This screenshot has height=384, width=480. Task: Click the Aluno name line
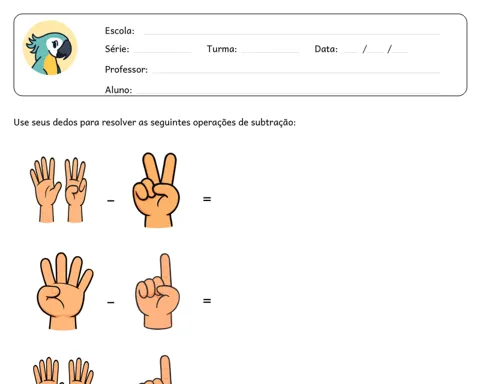(288, 93)
